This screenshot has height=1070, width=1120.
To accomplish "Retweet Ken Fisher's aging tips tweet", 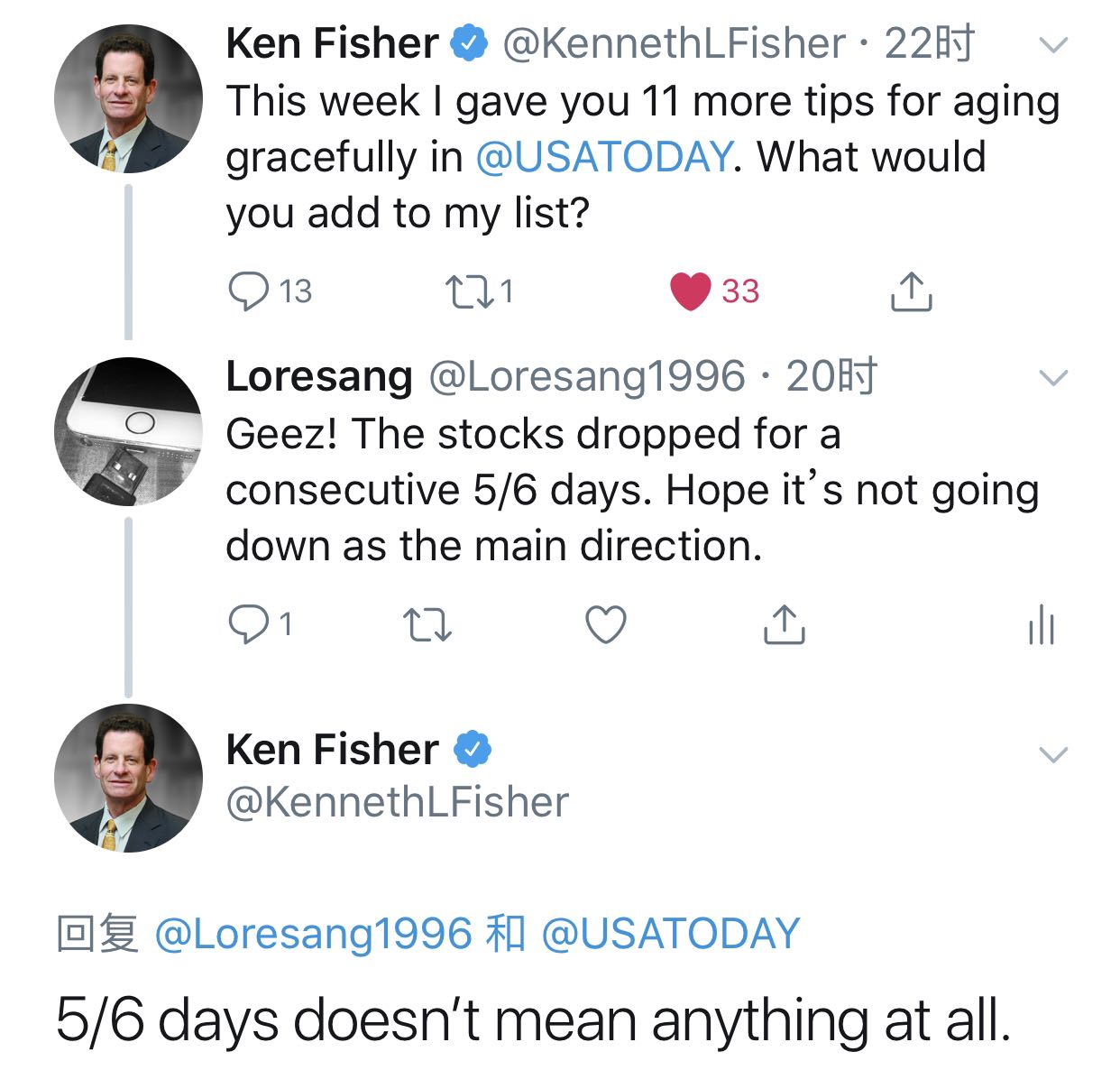I will click(x=467, y=291).
